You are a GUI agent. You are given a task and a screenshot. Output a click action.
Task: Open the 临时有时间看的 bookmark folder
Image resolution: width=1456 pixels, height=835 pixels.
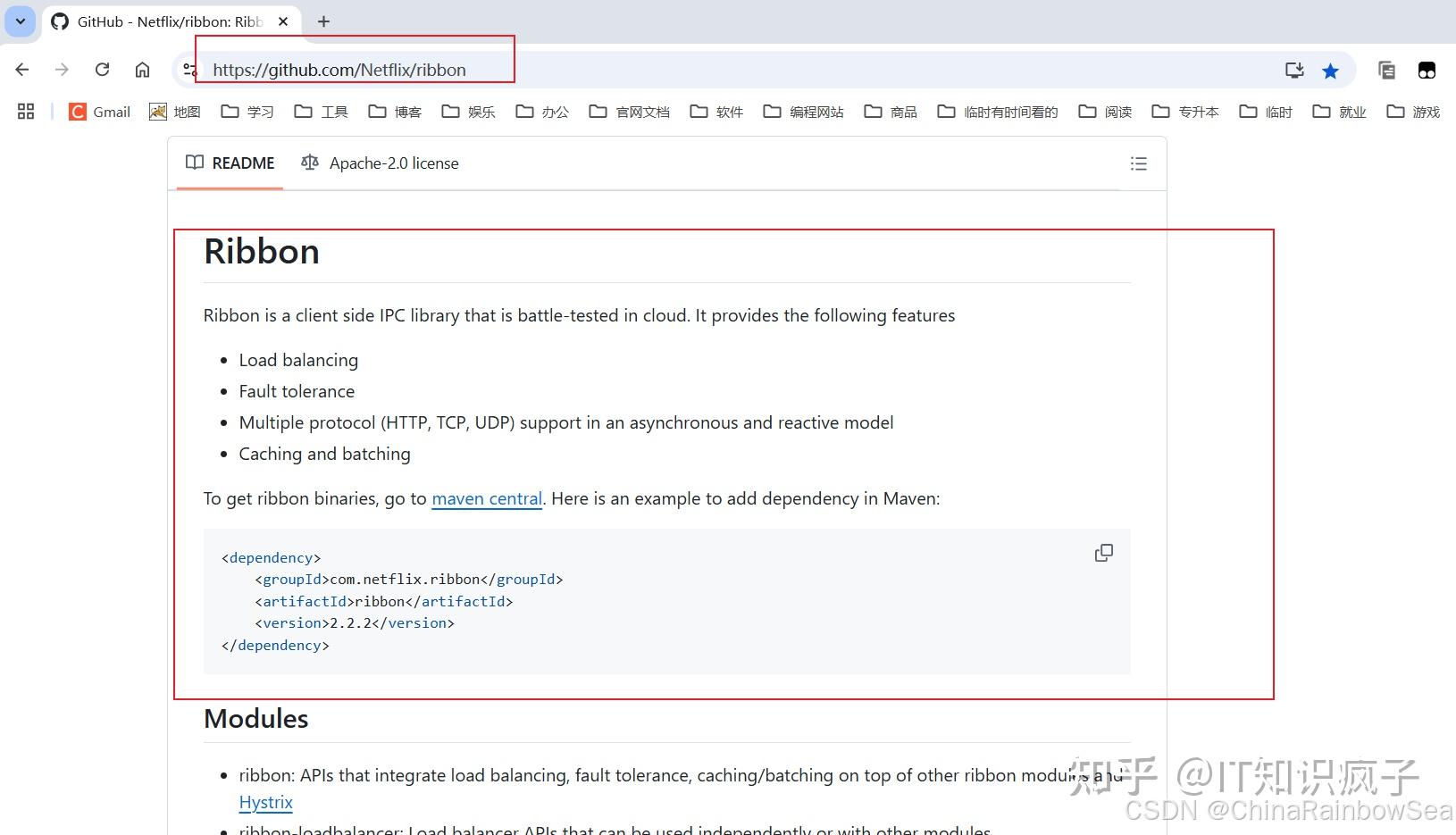coord(998,112)
